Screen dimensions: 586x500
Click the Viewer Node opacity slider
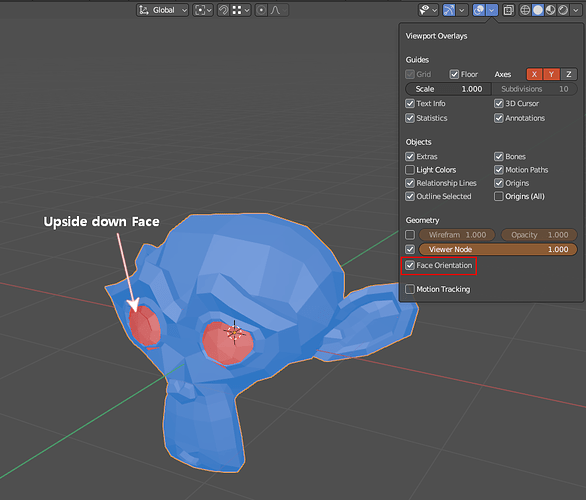(x=498, y=249)
